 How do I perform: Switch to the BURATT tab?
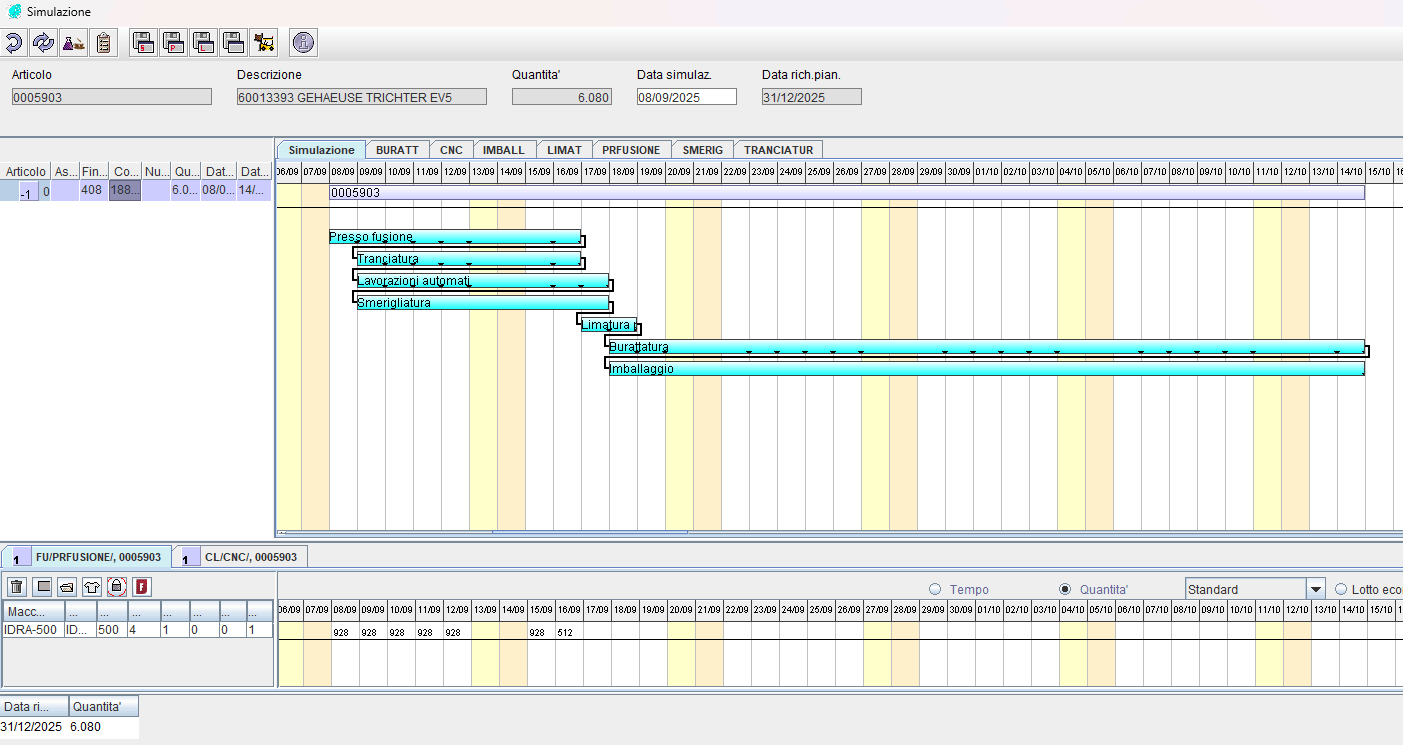coord(397,150)
